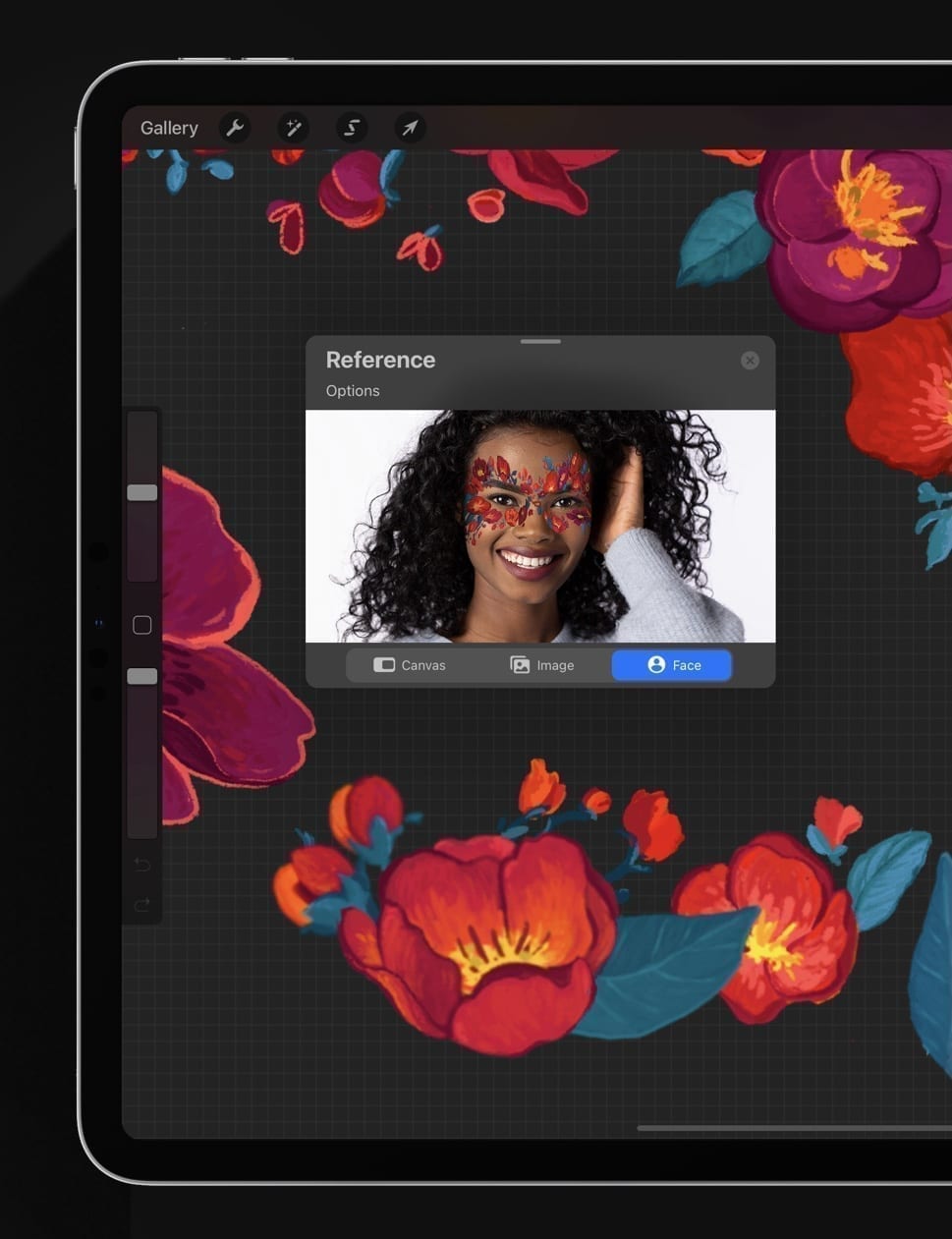Return to the Gallery

point(168,128)
